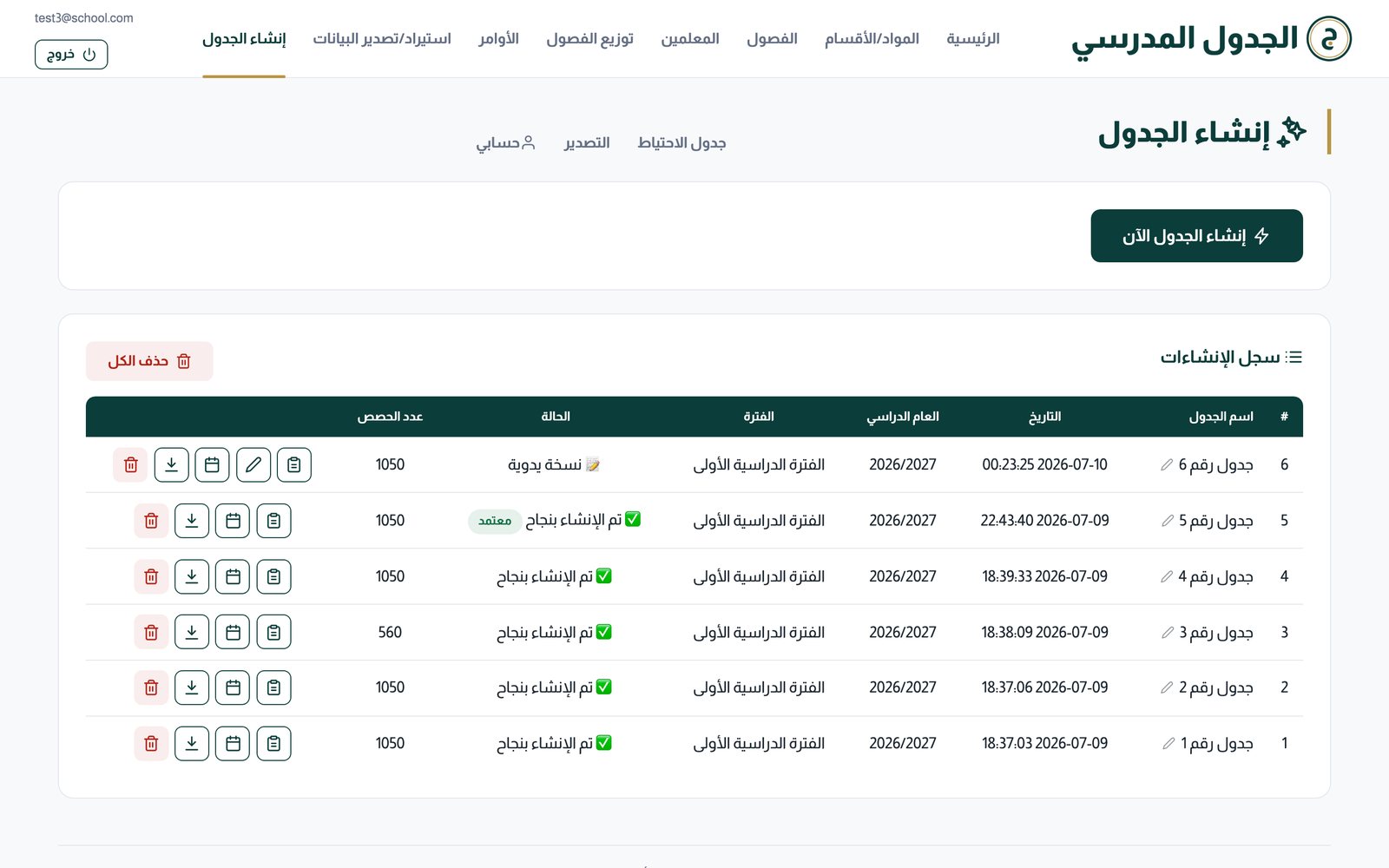1389x868 pixels.
Task: Switch to جدول الاحتياط tab
Action: pyautogui.click(x=681, y=142)
